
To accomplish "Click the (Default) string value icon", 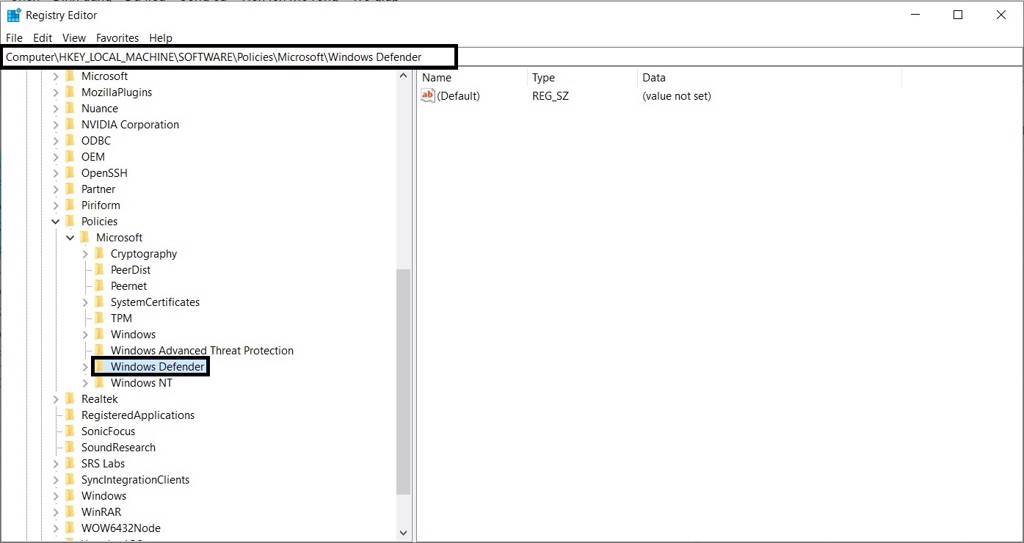I will (428, 96).
